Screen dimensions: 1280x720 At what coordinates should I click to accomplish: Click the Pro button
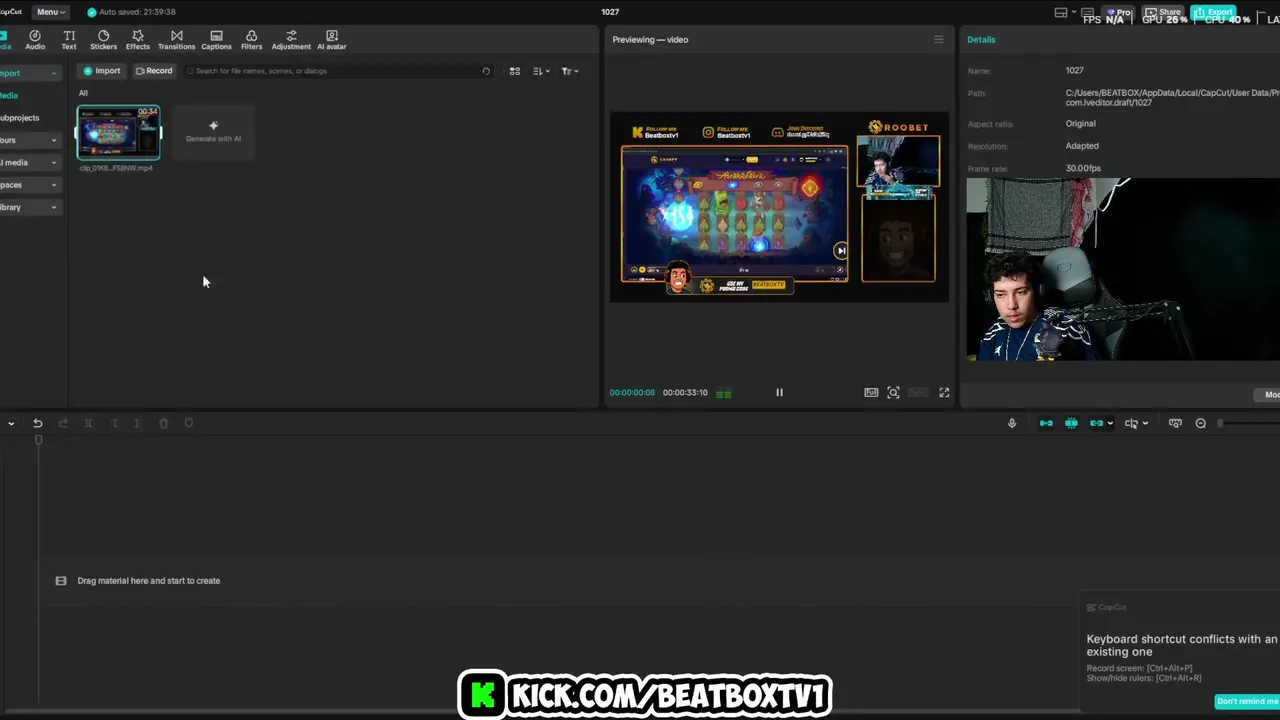pos(1119,12)
